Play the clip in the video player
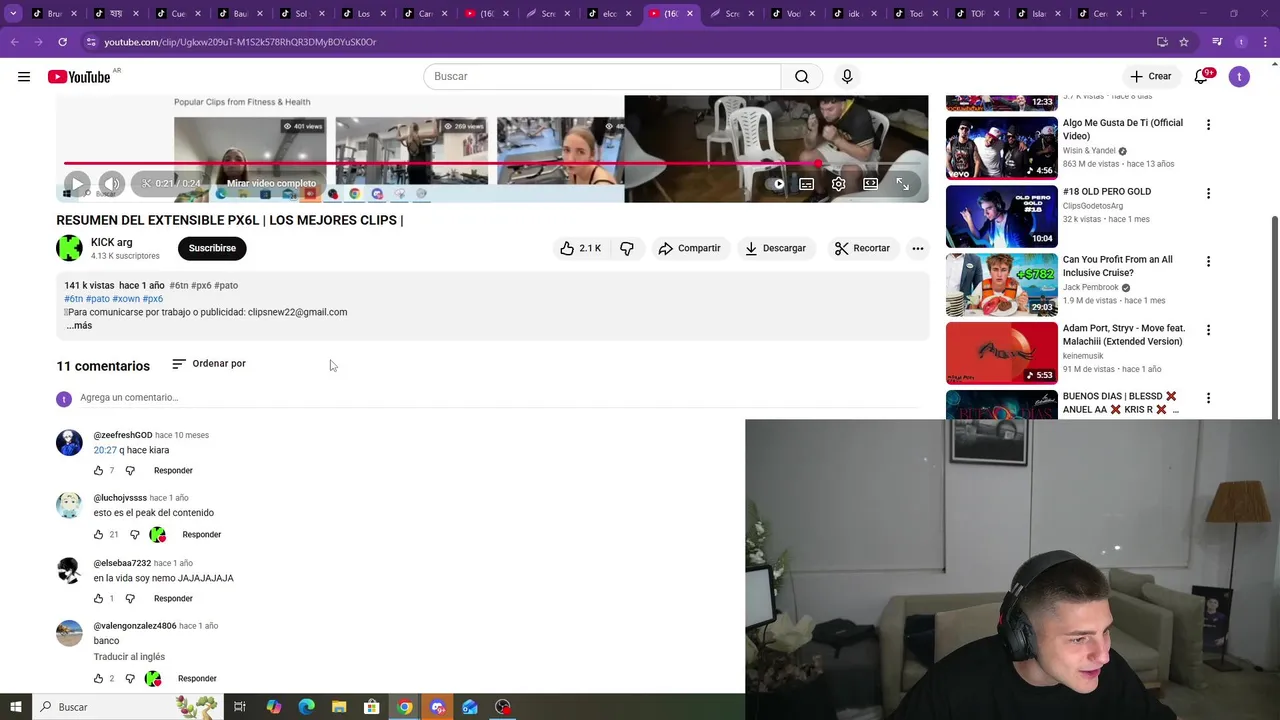Screen dimensions: 1280x720 coord(77,184)
